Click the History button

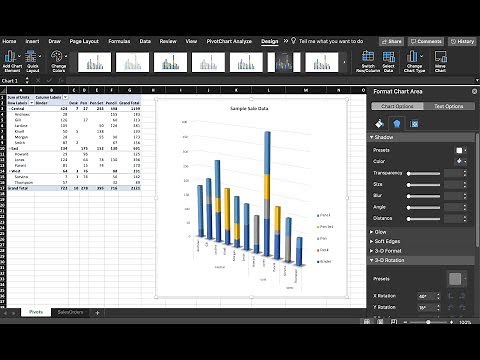coord(462,41)
